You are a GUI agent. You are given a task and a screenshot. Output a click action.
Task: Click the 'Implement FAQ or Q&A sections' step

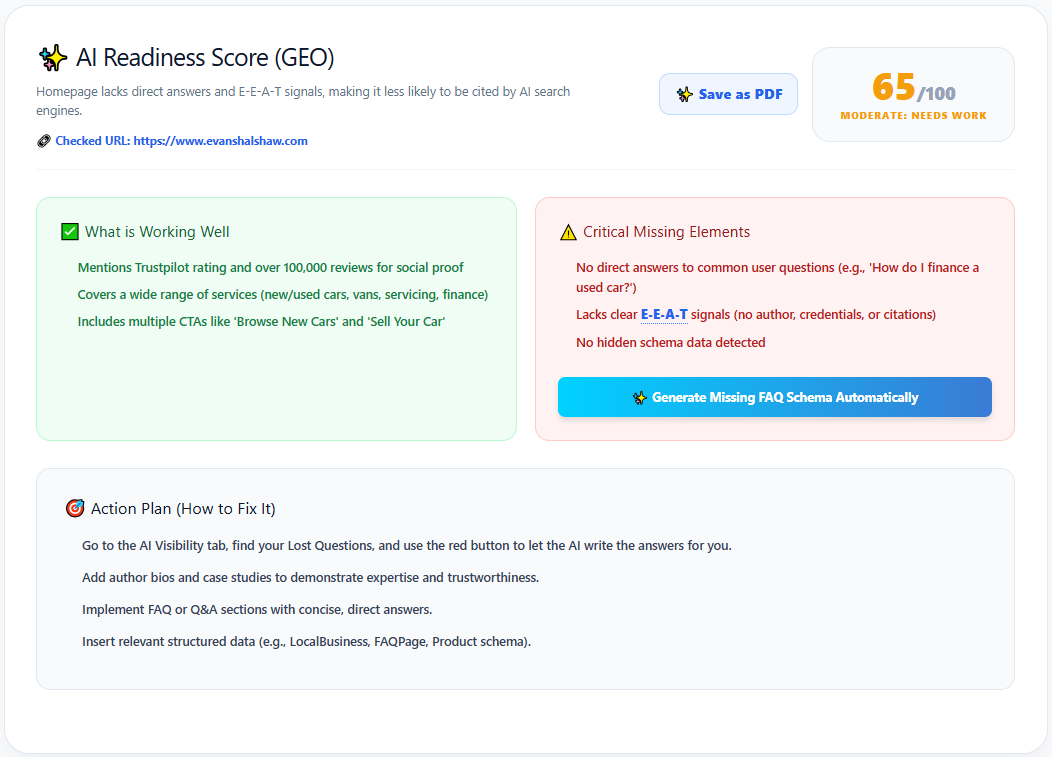(257, 609)
